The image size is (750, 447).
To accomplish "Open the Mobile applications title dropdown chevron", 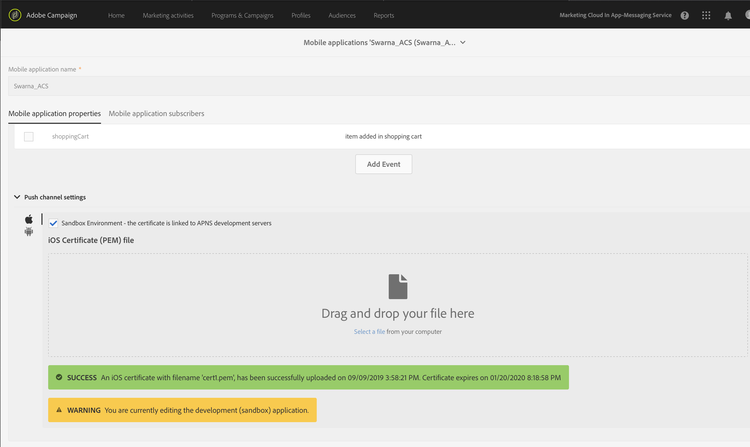I will click(463, 43).
